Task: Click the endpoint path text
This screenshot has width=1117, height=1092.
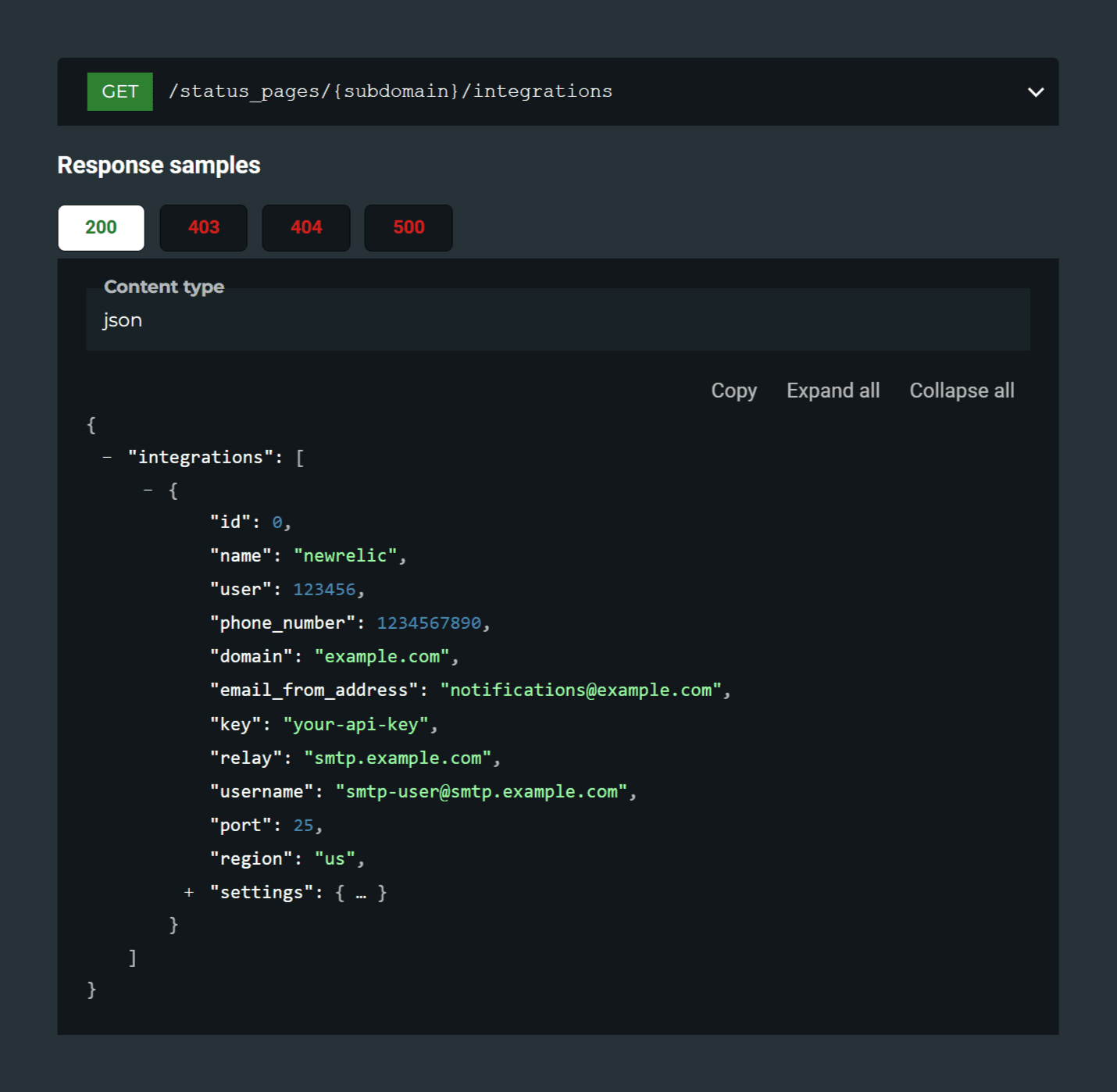Action: (x=390, y=91)
